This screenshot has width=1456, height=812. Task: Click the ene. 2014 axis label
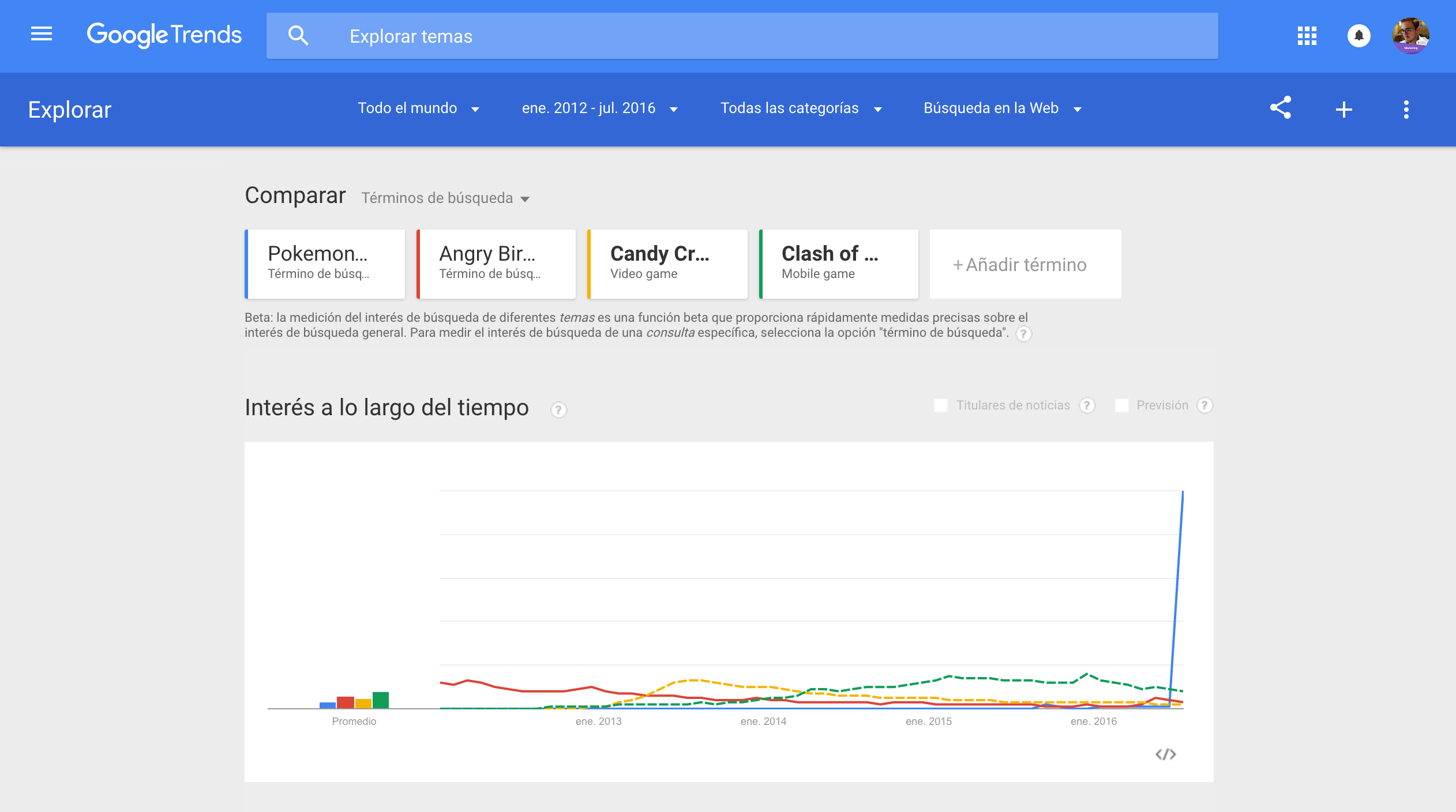pos(764,721)
